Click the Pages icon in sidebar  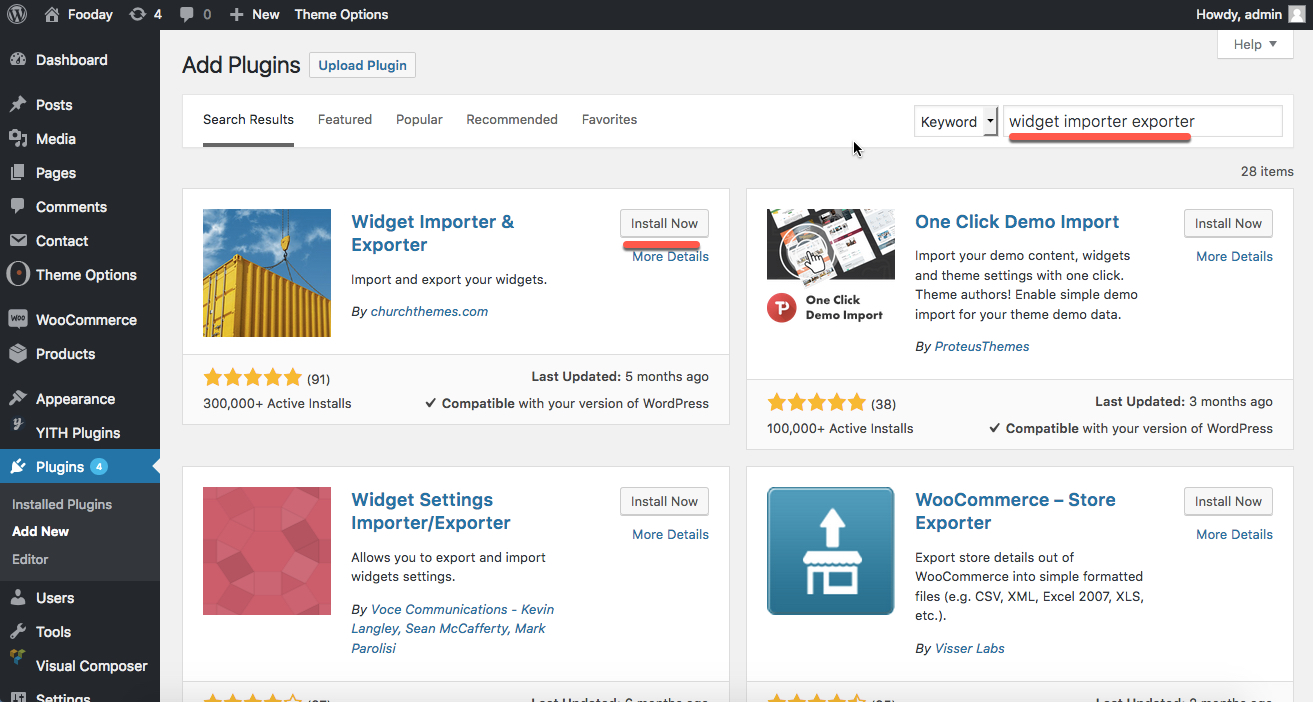pos(17,173)
